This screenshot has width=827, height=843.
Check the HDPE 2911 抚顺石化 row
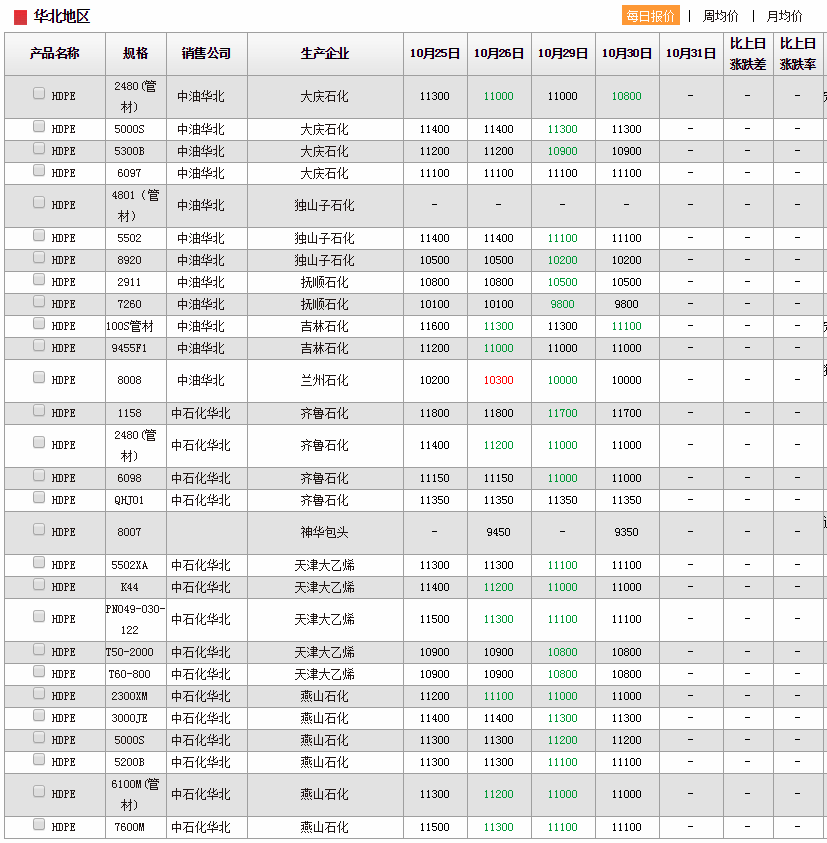point(39,280)
